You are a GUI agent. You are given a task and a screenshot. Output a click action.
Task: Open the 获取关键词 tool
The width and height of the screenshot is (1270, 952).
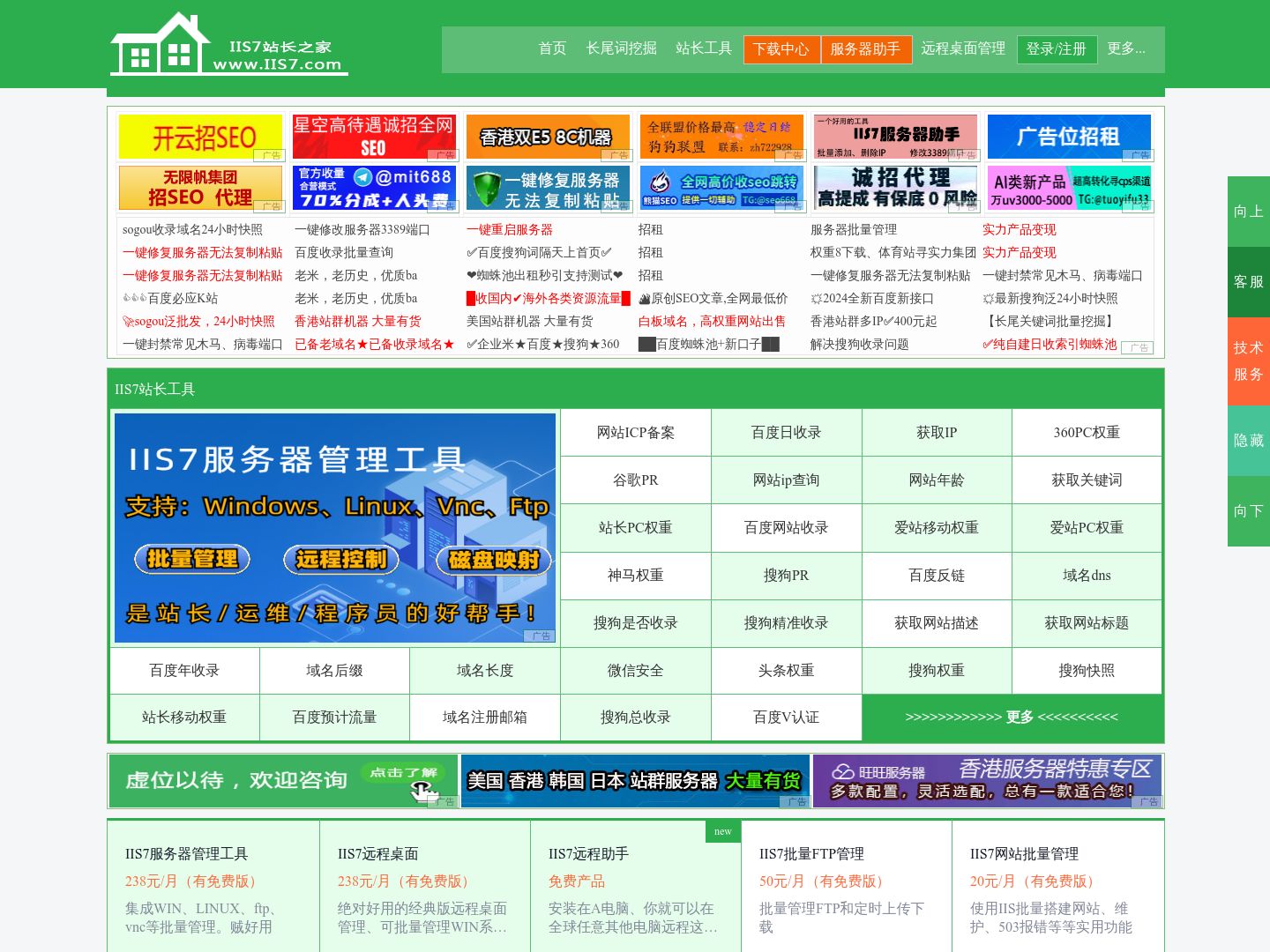tap(1087, 480)
